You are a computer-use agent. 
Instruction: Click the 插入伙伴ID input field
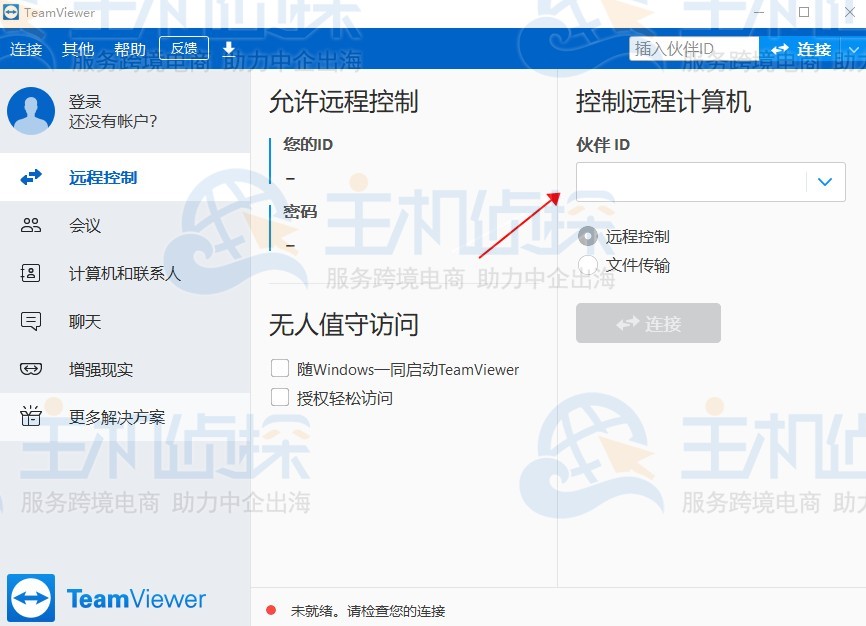pos(693,47)
